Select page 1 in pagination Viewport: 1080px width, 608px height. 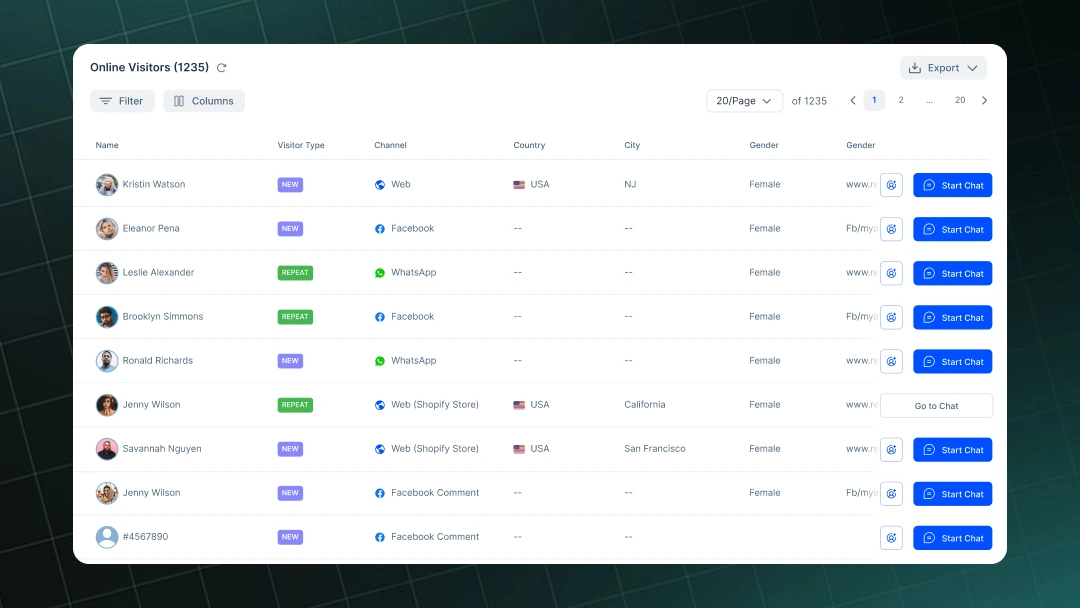coord(874,101)
